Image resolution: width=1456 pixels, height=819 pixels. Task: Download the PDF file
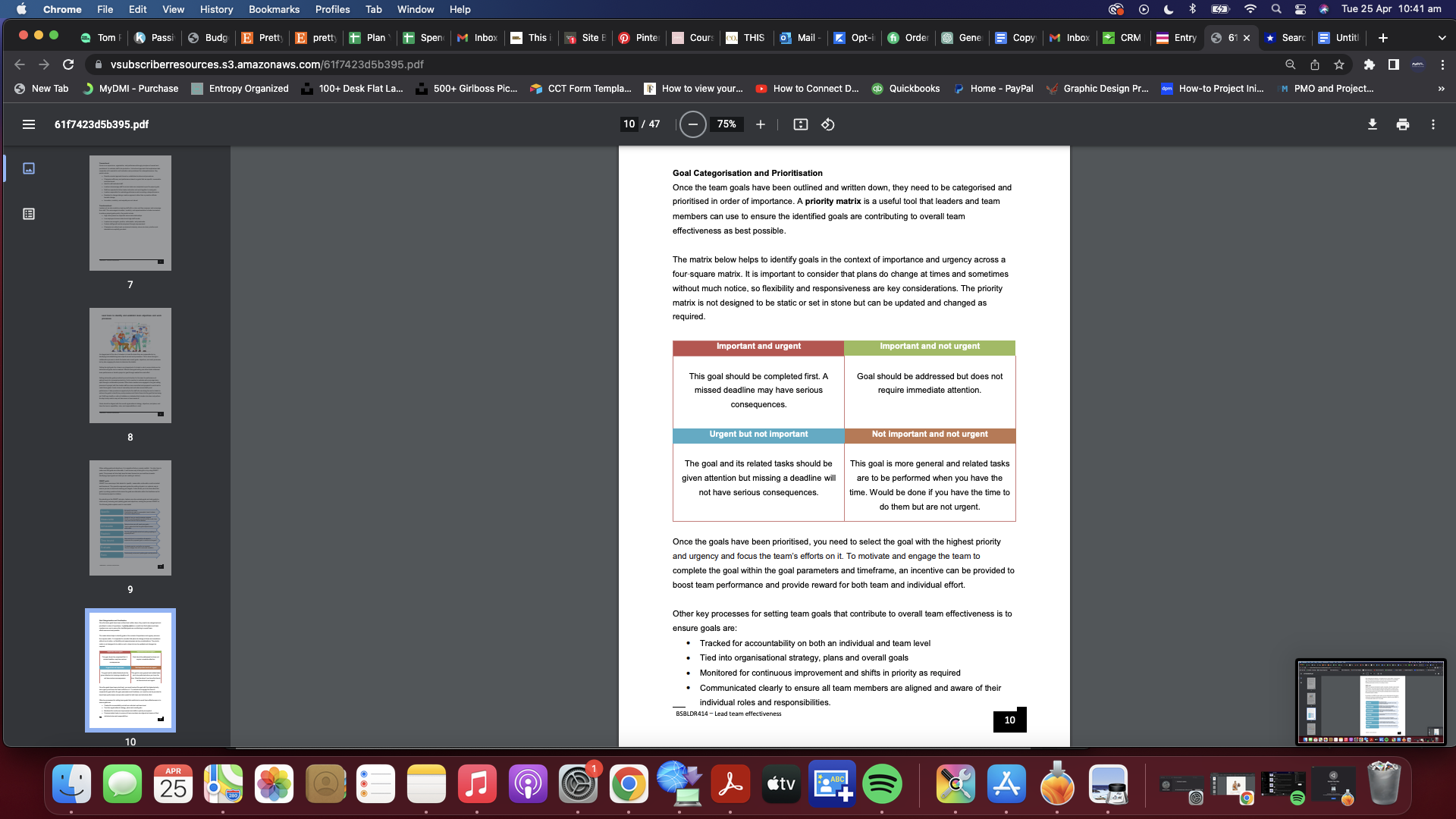point(1372,124)
